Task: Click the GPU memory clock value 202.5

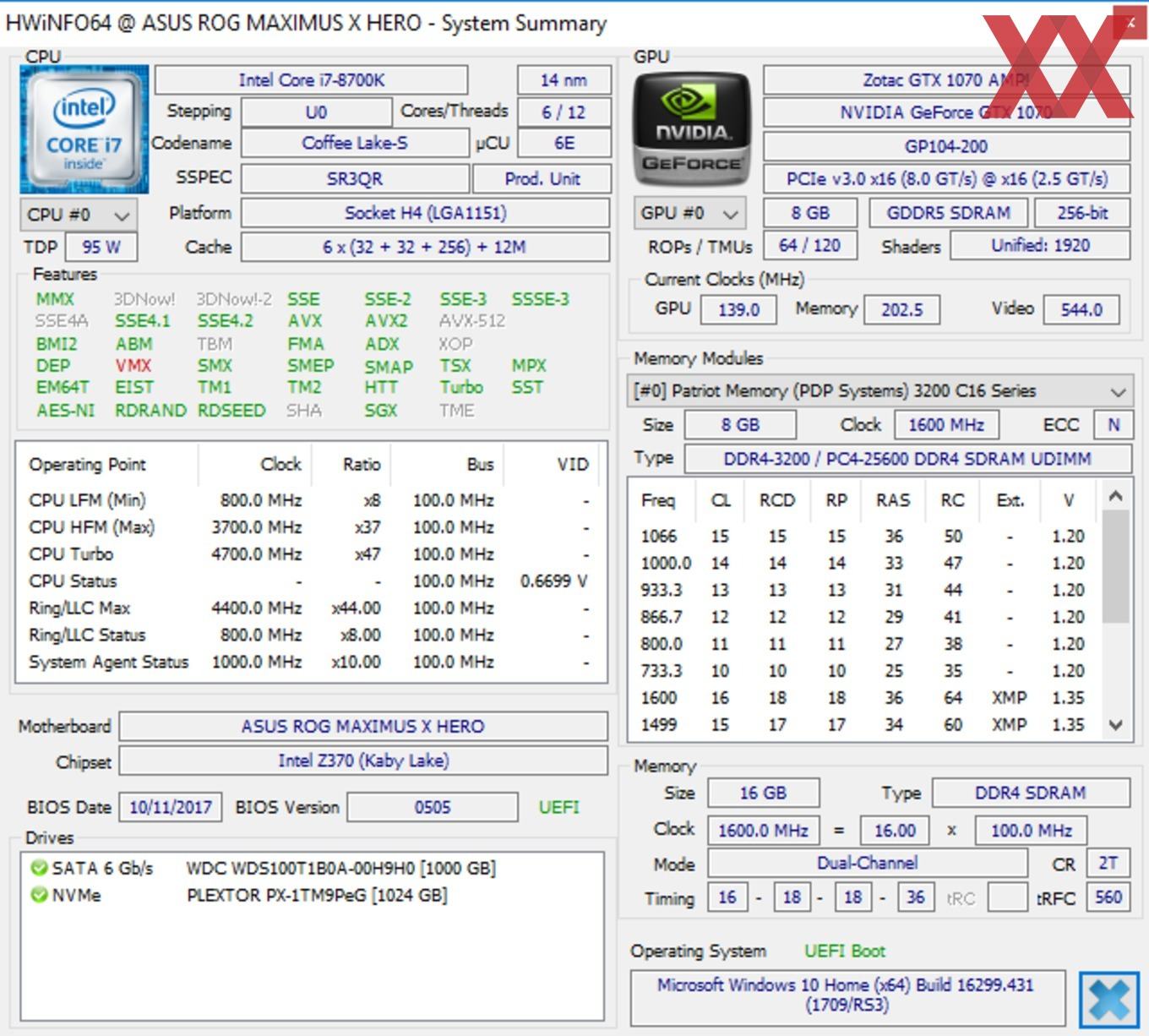Action: [901, 310]
